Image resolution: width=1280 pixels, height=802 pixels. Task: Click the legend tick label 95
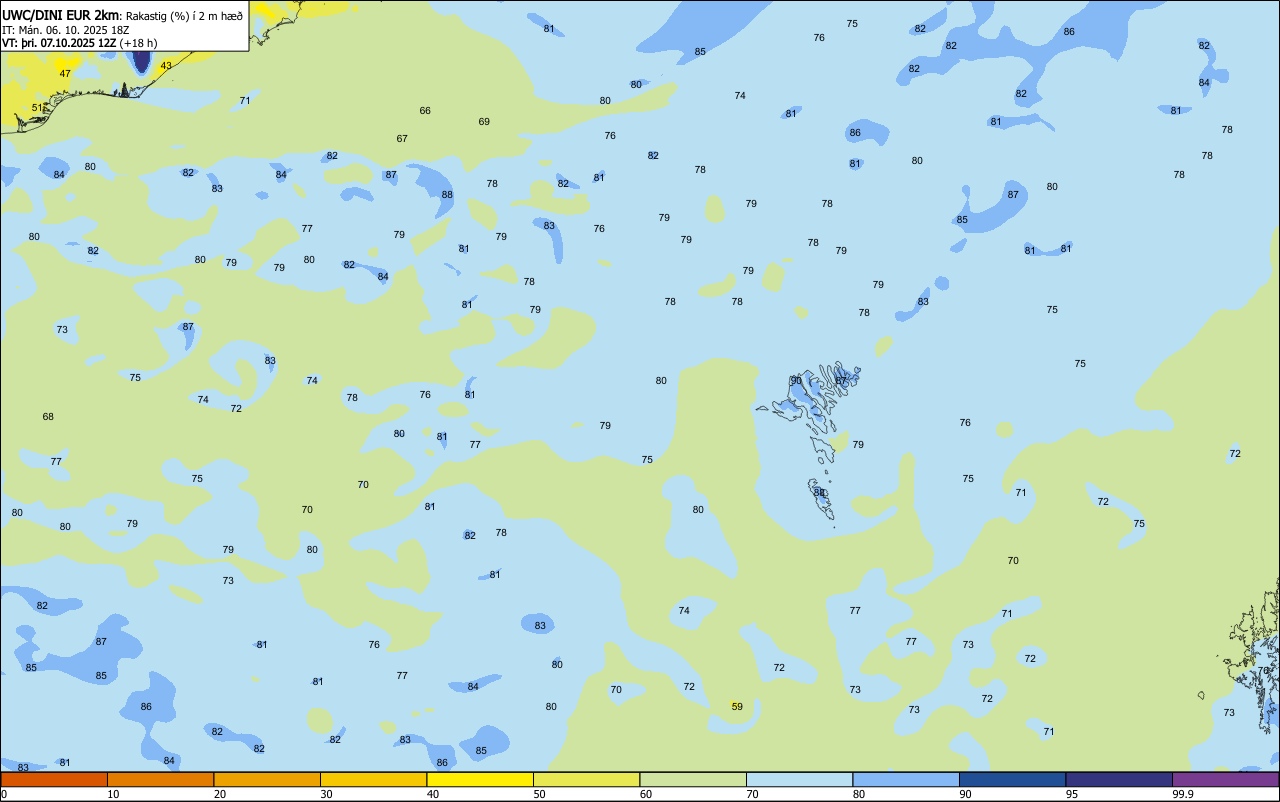point(1072,794)
